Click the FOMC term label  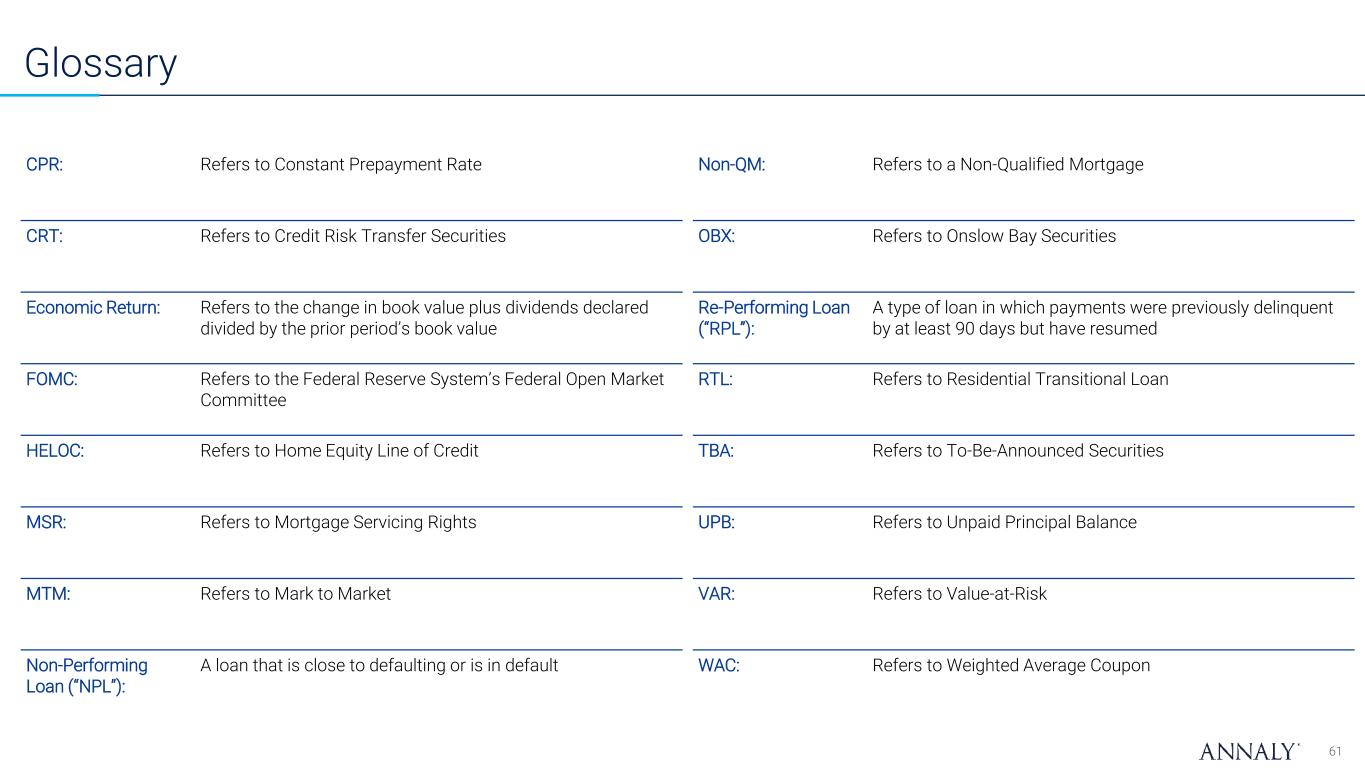[x=50, y=379]
